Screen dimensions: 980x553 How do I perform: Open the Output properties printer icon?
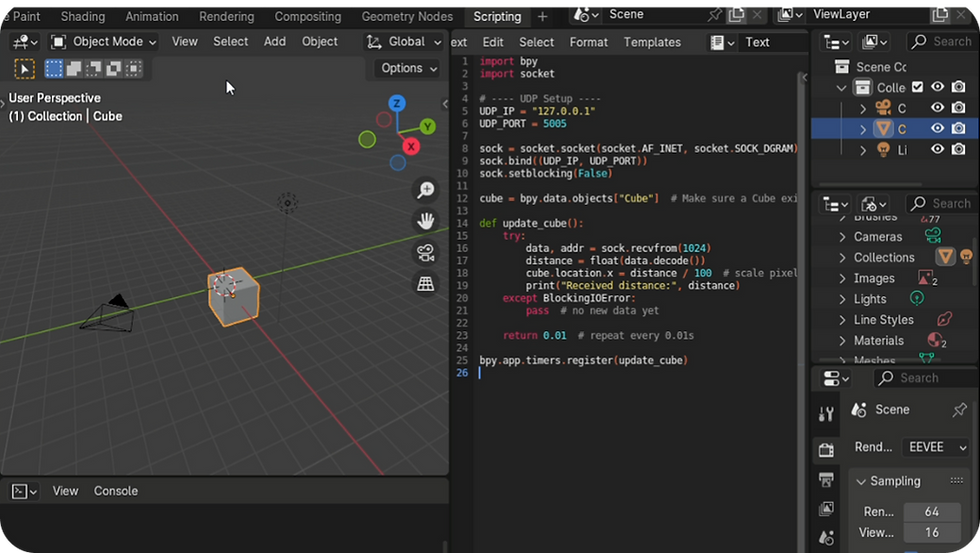(x=826, y=480)
